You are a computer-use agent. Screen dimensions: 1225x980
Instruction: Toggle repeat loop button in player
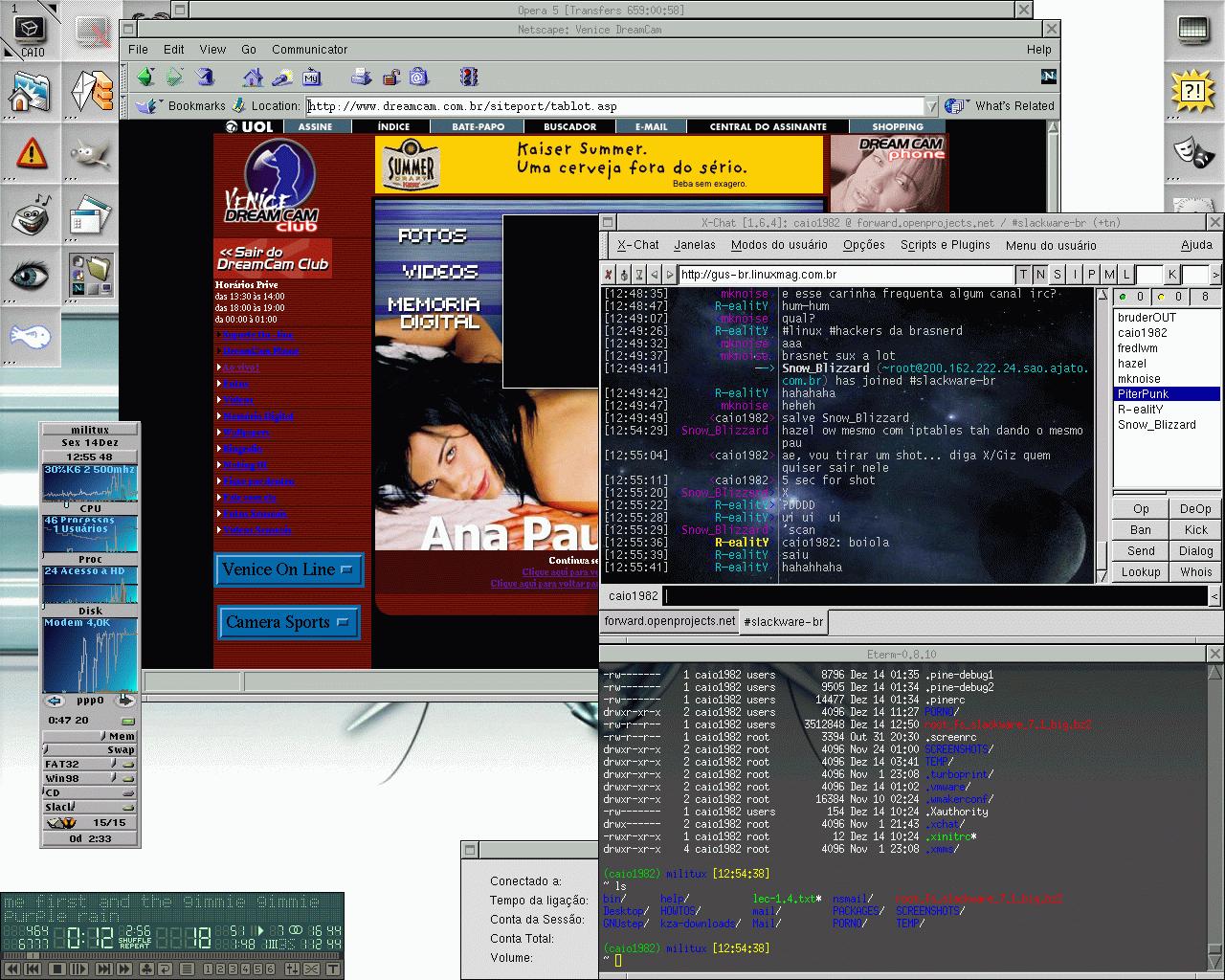(165, 969)
